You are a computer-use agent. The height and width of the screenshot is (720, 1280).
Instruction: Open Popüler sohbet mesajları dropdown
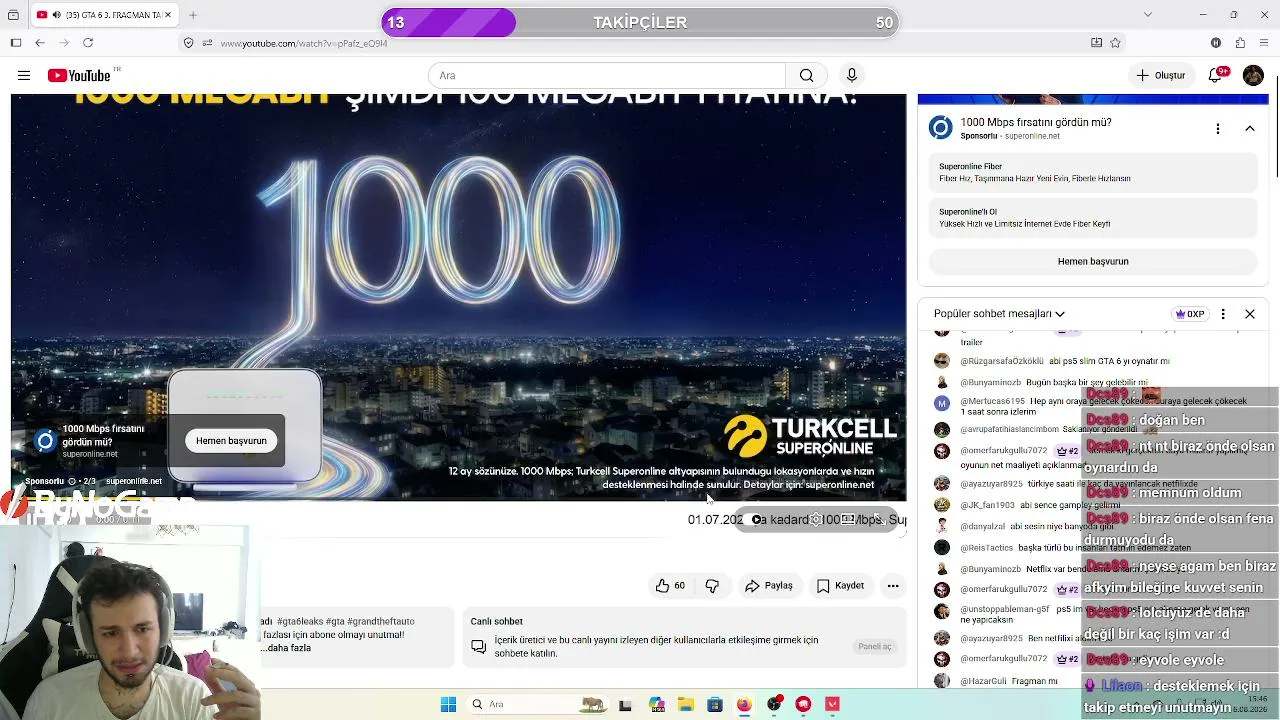999,314
